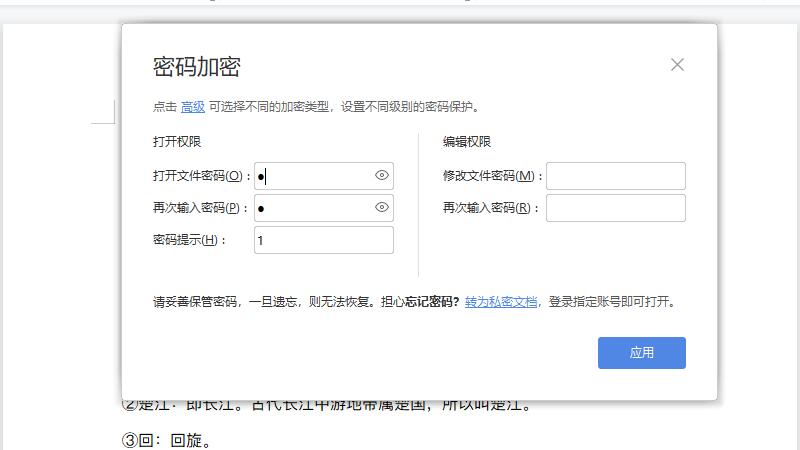Close the 密码加密 dialog
The height and width of the screenshot is (450, 800).
677,65
